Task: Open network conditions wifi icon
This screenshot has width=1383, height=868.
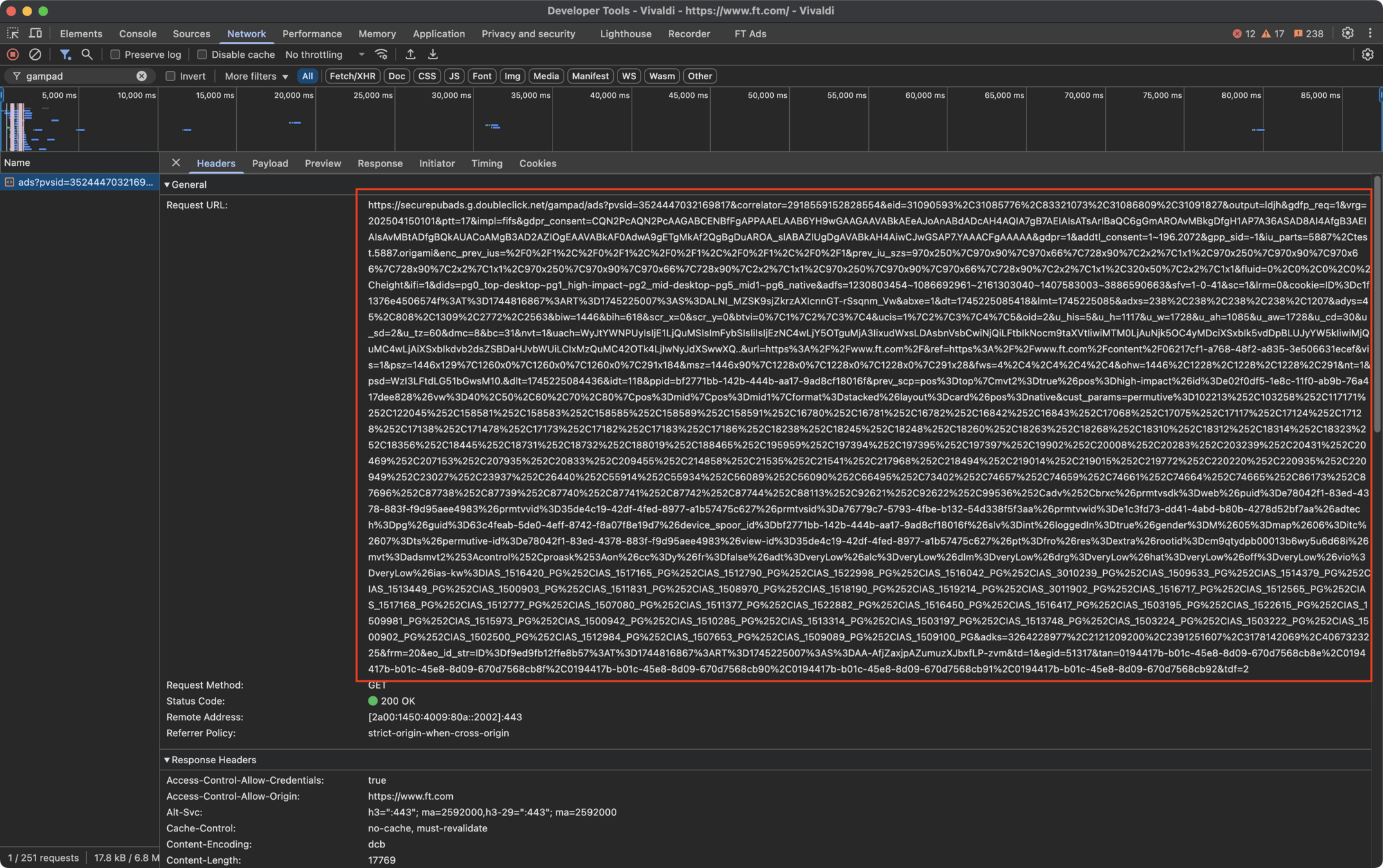Action: coord(381,55)
